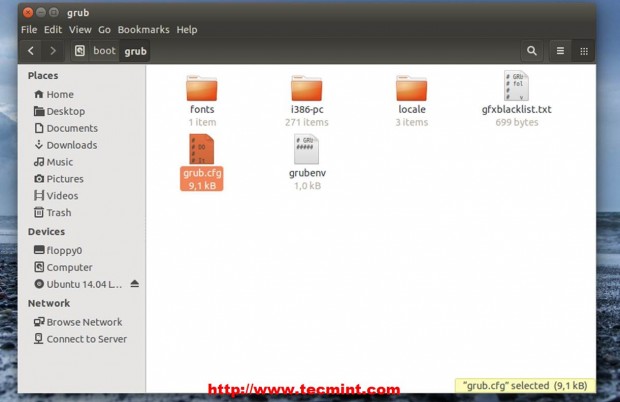Open Videos label in Places
Viewport: 620px width, 402px height.
pyautogui.click(x=62, y=196)
